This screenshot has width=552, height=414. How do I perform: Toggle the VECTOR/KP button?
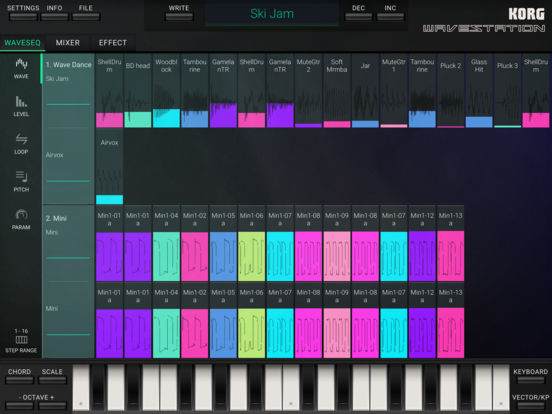tap(531, 401)
